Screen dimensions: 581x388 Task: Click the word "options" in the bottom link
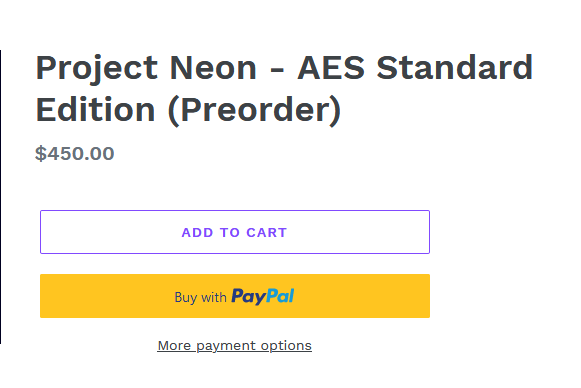286,346
